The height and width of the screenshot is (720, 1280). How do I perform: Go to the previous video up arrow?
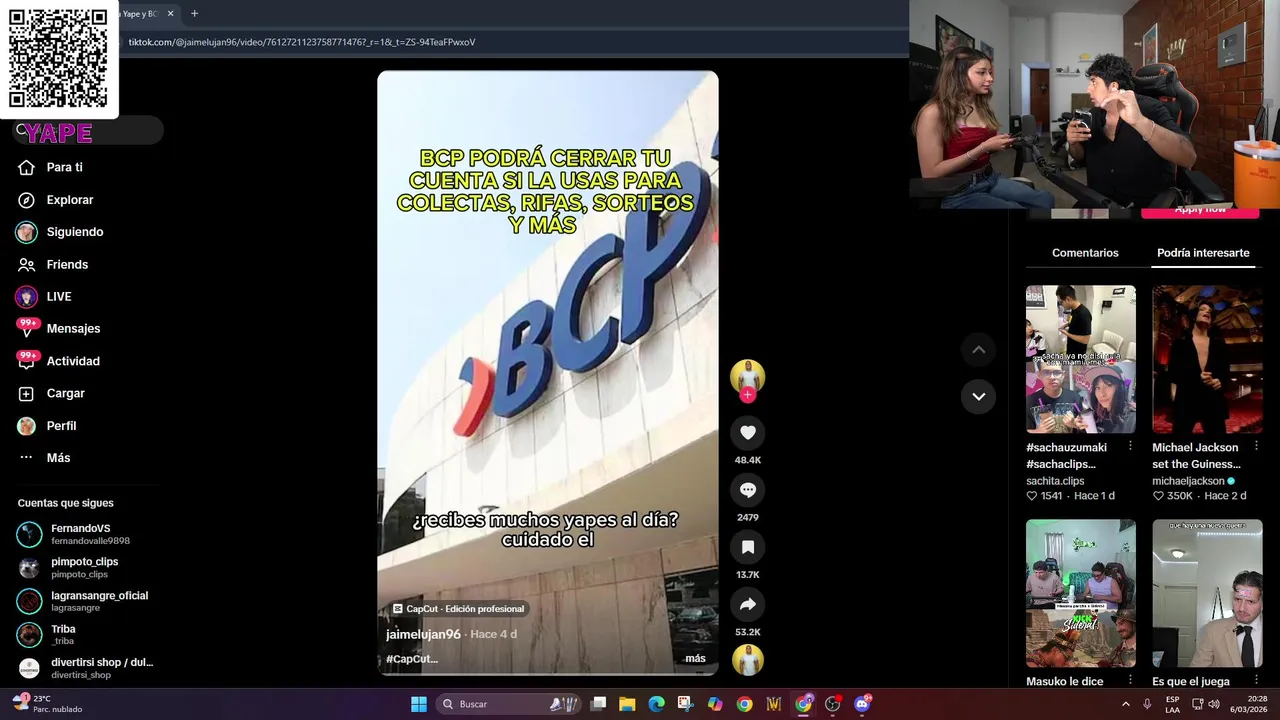(978, 349)
